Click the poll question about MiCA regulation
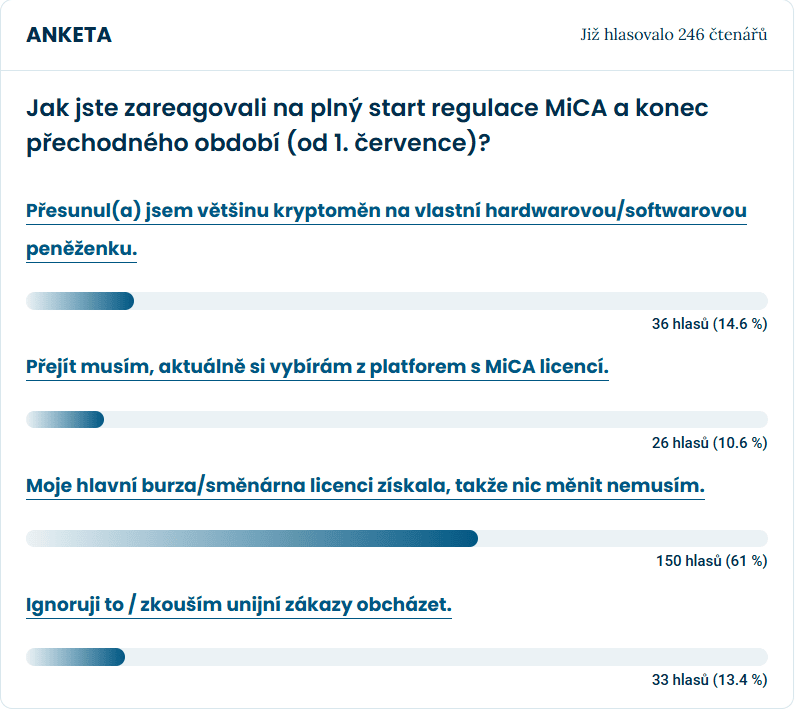Image resolution: width=798 pixels, height=710 pixels. [367, 125]
